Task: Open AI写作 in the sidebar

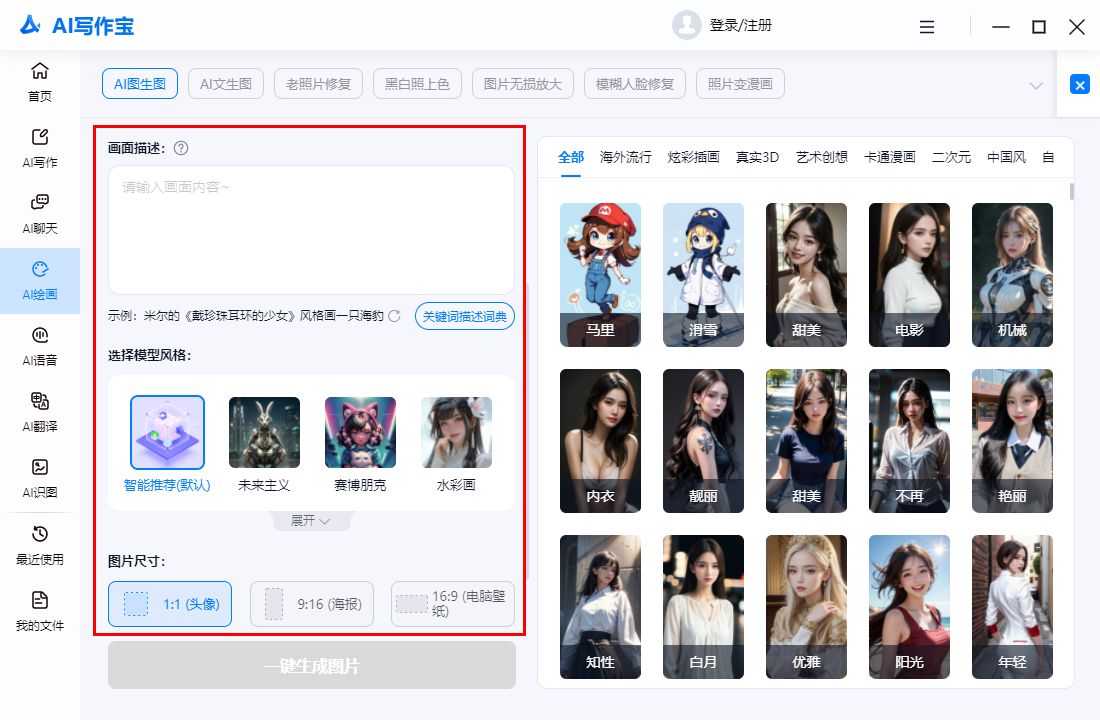Action: click(40, 148)
